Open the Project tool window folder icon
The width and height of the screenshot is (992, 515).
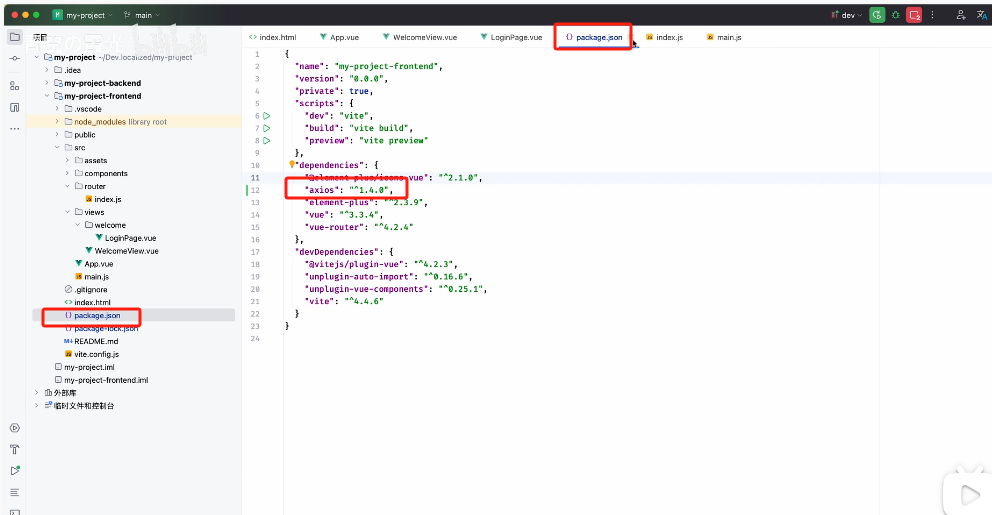(15, 37)
